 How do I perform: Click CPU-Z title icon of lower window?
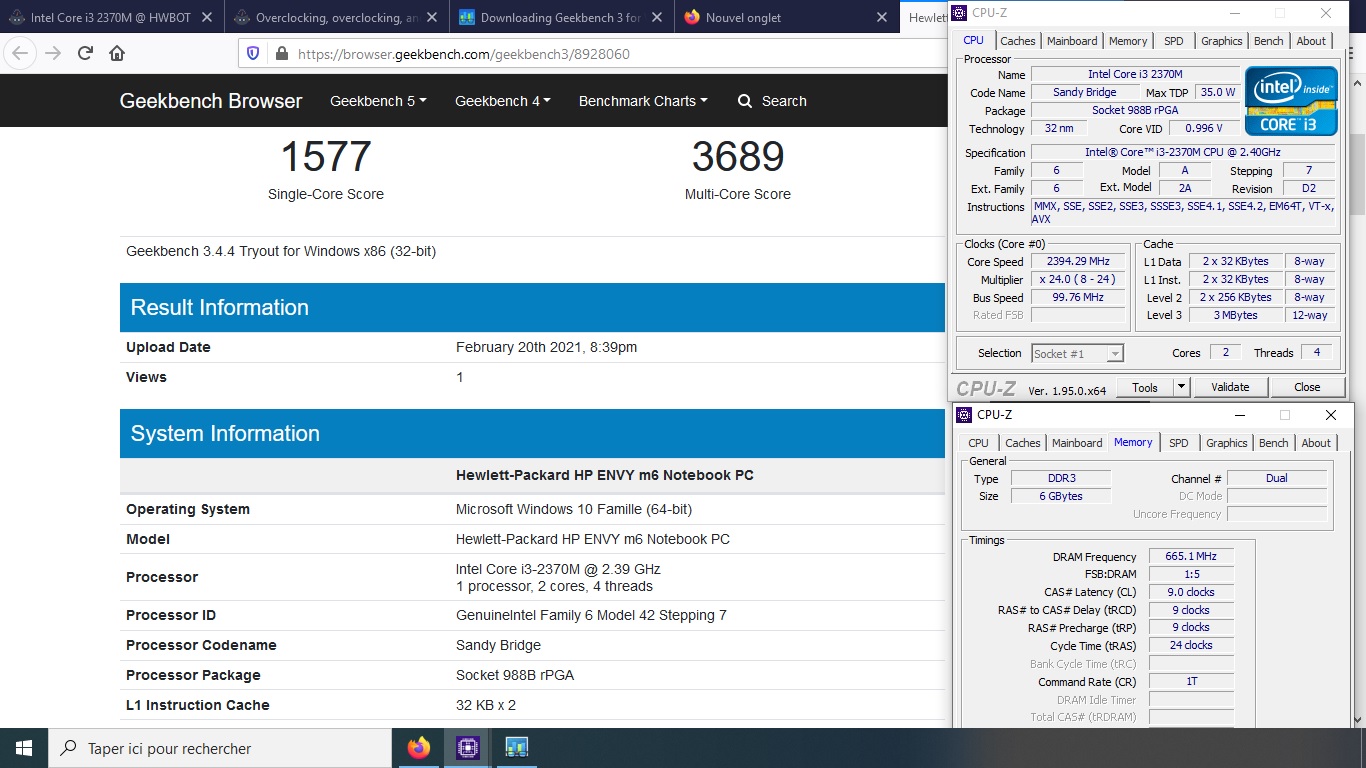964,415
